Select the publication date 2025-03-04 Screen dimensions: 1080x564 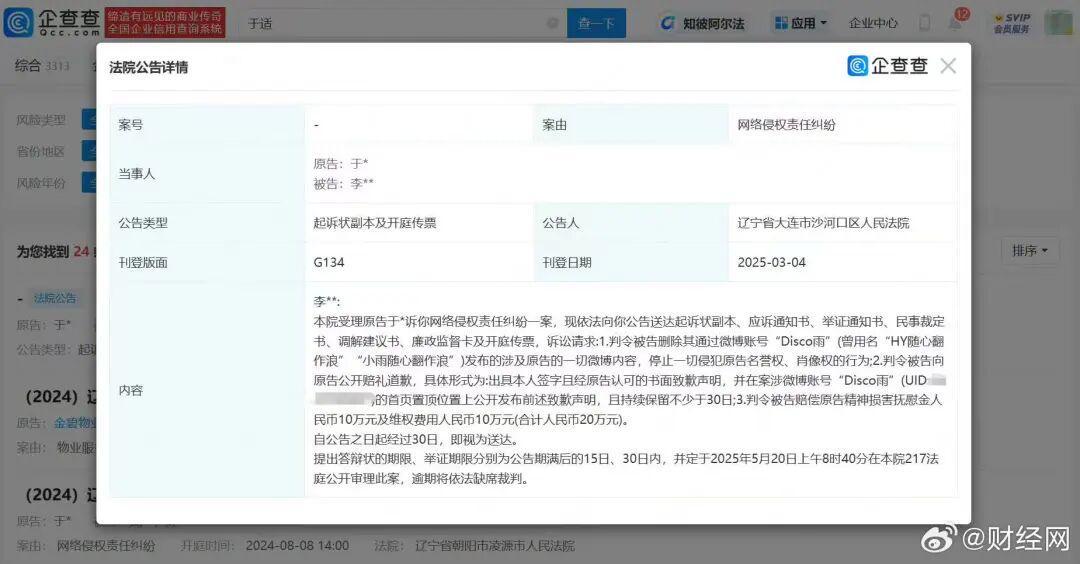tap(771, 262)
